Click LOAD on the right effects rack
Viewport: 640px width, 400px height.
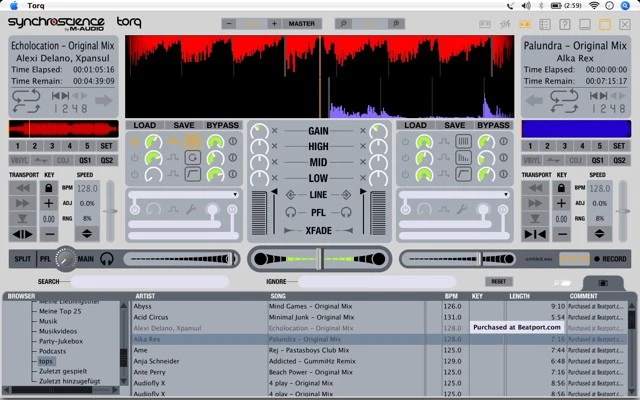click(x=416, y=125)
